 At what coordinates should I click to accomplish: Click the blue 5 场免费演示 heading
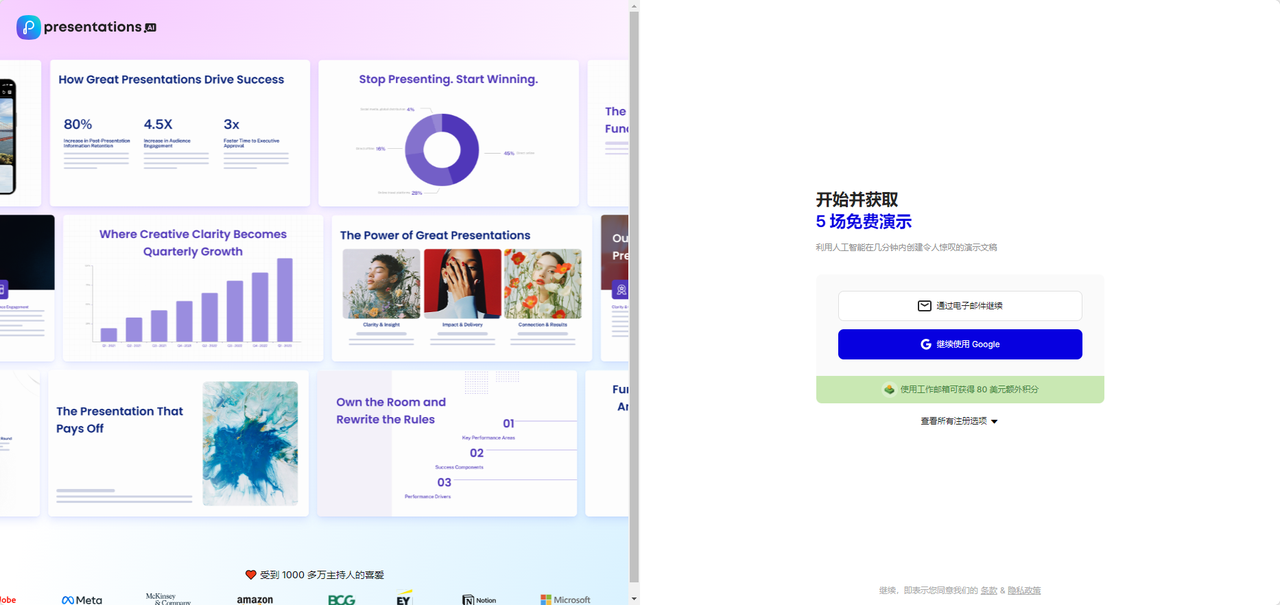click(x=864, y=222)
